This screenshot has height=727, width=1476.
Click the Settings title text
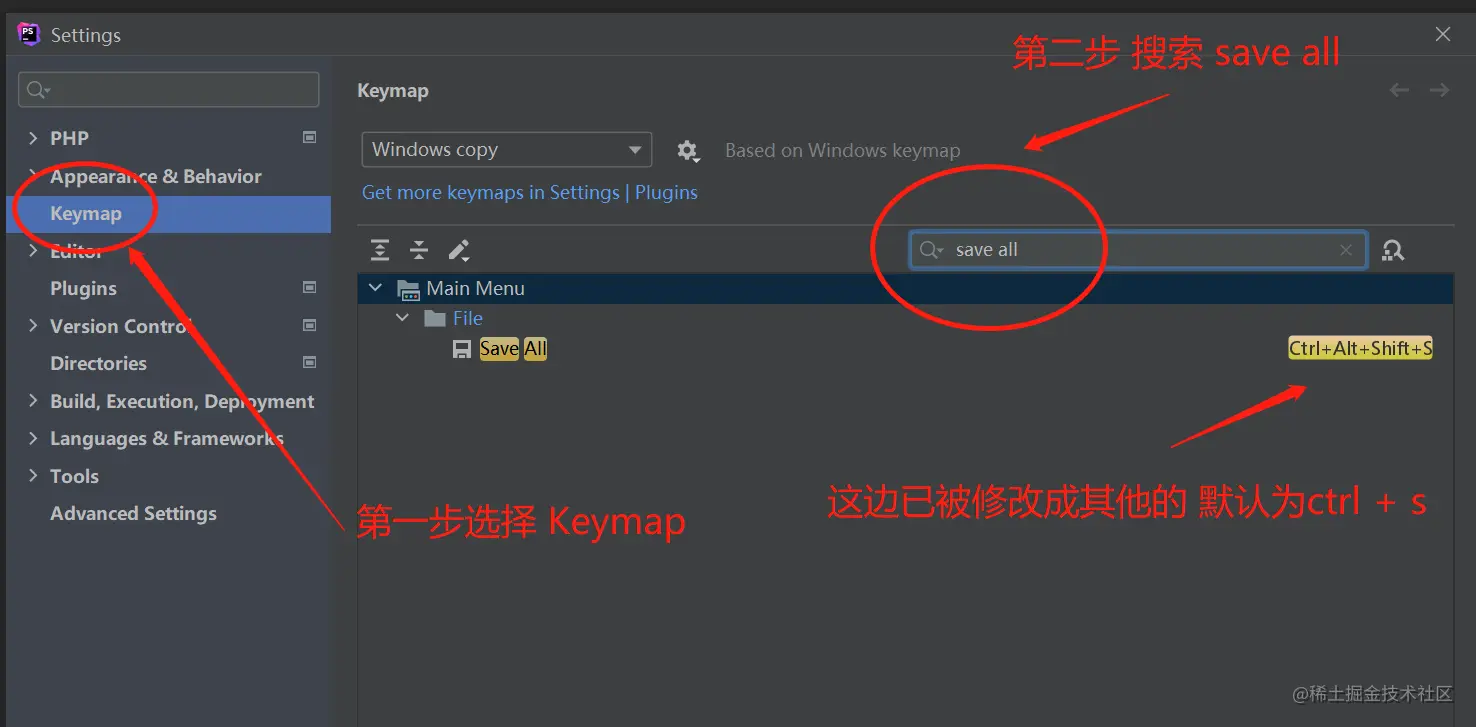coord(86,35)
